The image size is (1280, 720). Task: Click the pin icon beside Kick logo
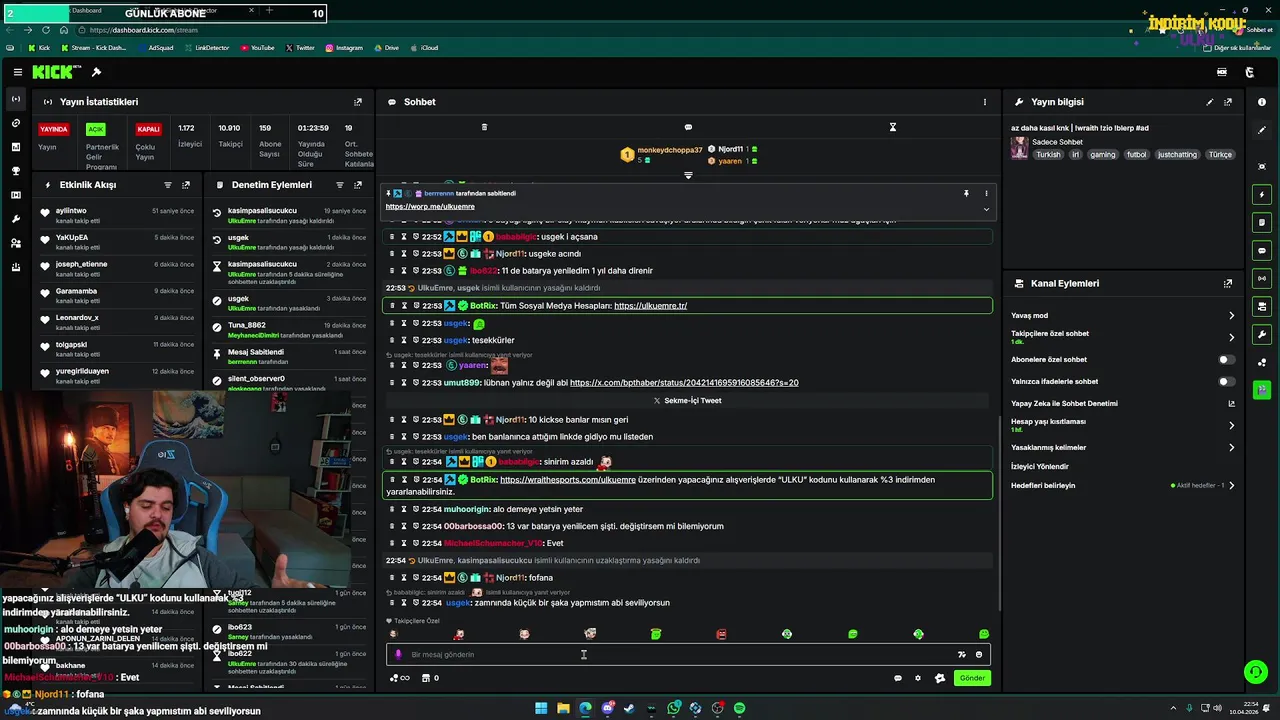[x=96, y=72]
